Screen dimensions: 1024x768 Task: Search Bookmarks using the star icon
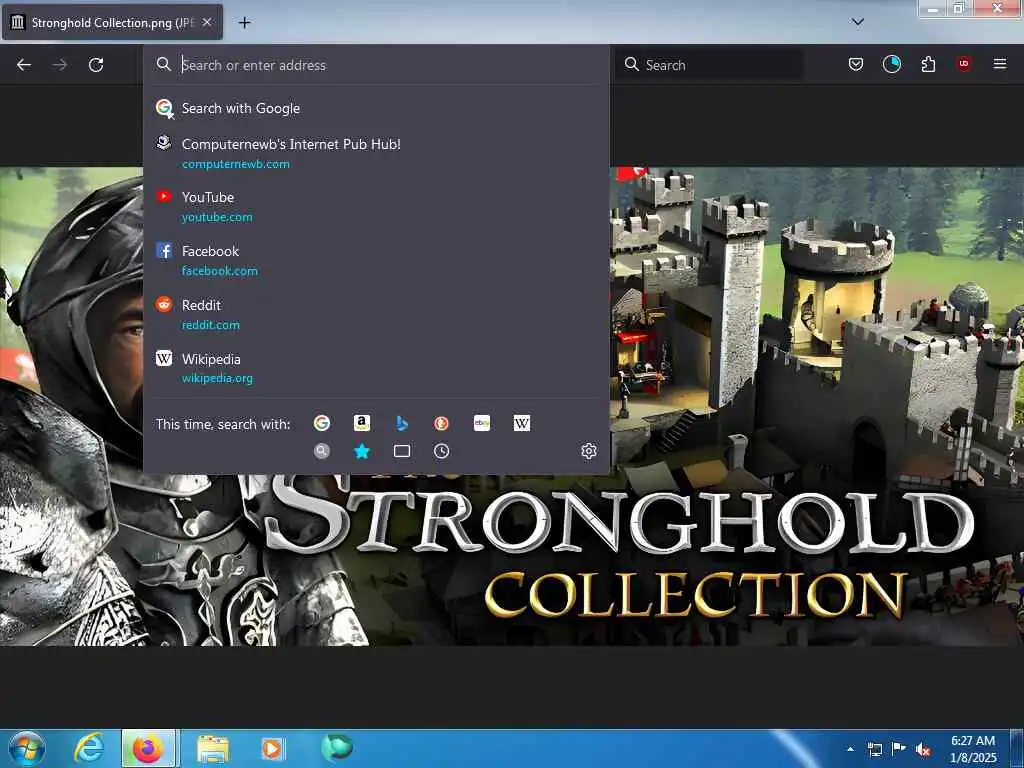[362, 451]
